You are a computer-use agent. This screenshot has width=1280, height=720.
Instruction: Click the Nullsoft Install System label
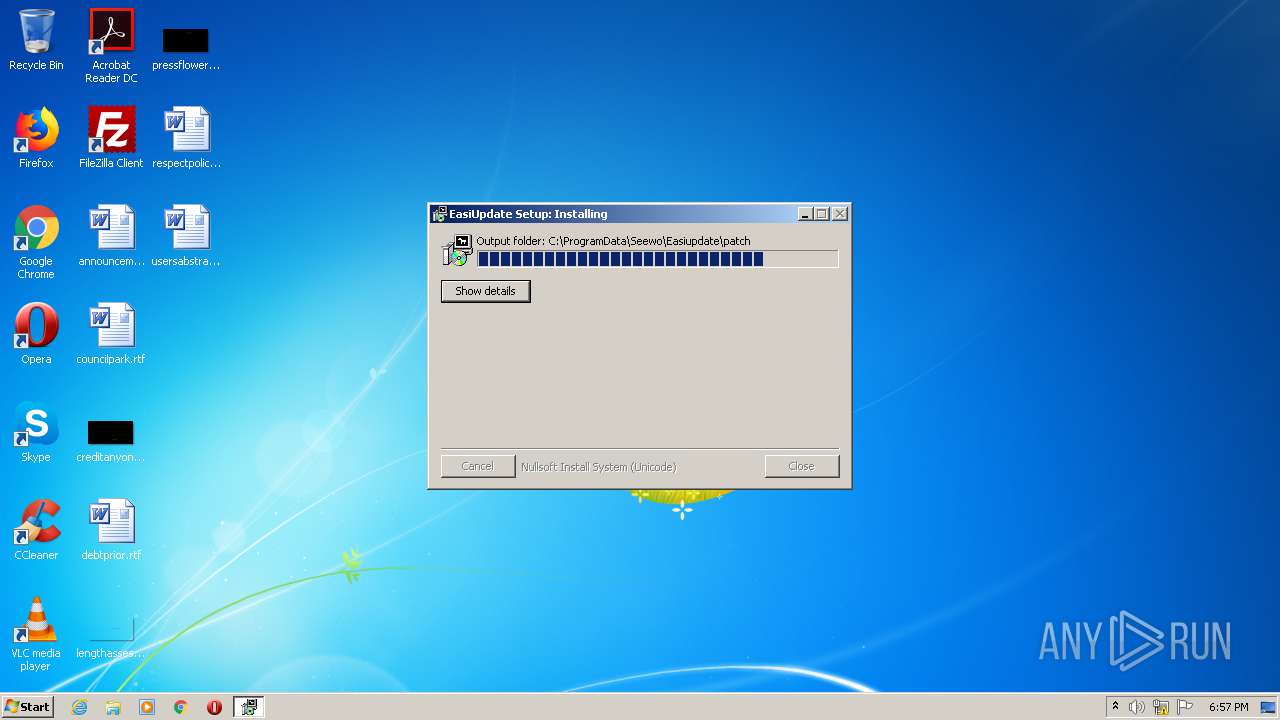(x=598, y=467)
